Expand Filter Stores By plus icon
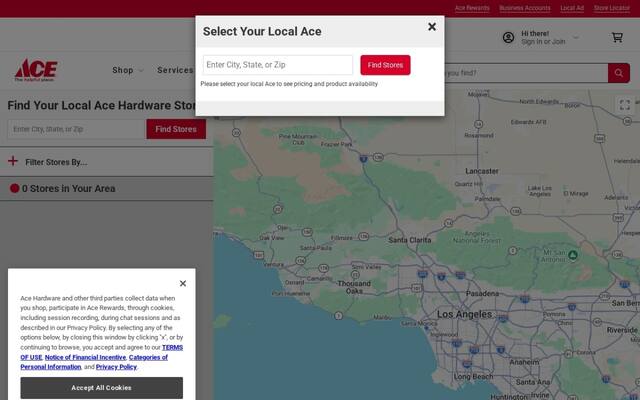The image size is (640, 400). pyautogui.click(x=13, y=161)
